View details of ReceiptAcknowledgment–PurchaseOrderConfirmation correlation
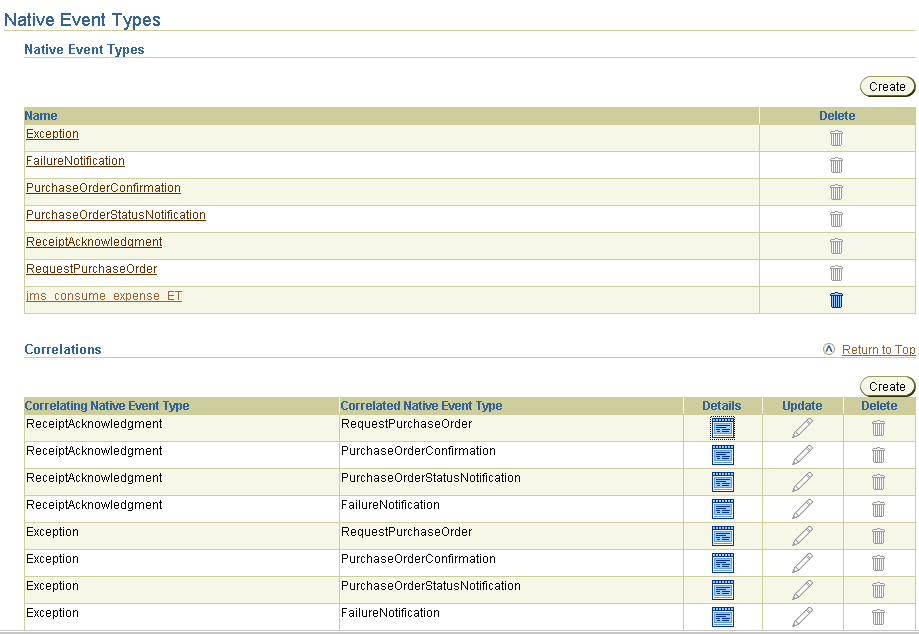The image size is (919, 634). [x=723, y=455]
